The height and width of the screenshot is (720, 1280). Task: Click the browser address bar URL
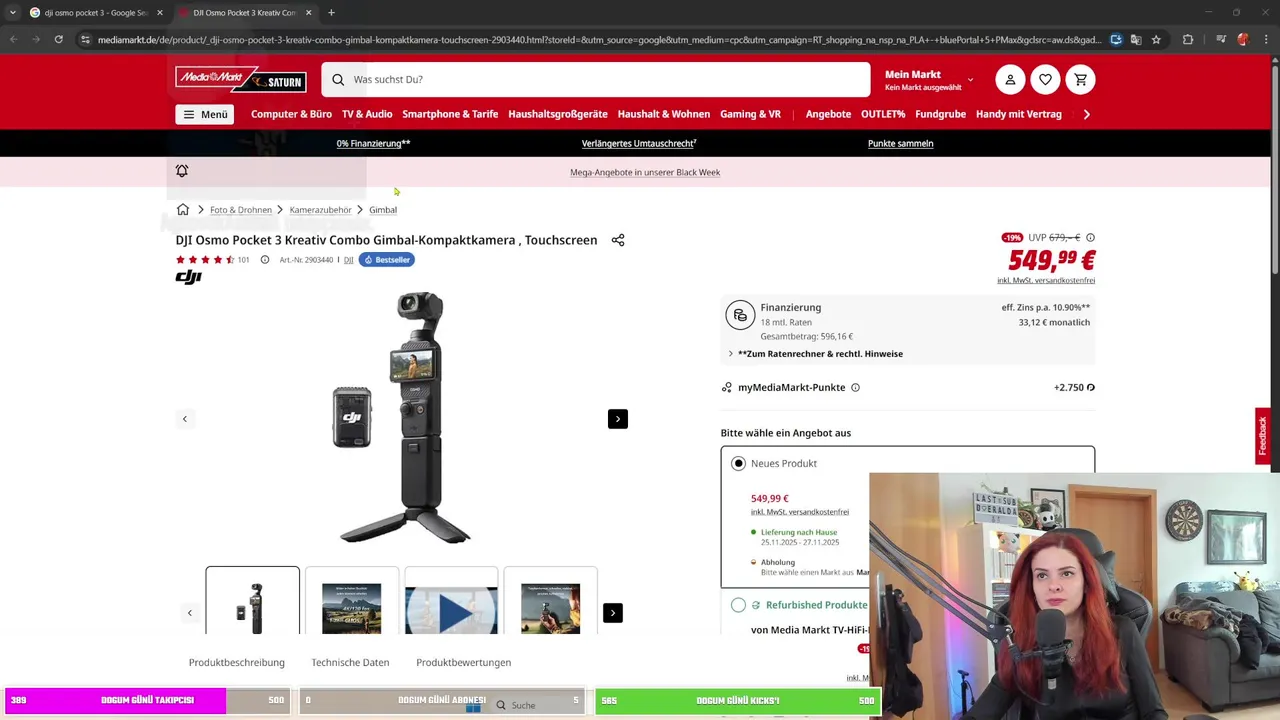click(600, 40)
